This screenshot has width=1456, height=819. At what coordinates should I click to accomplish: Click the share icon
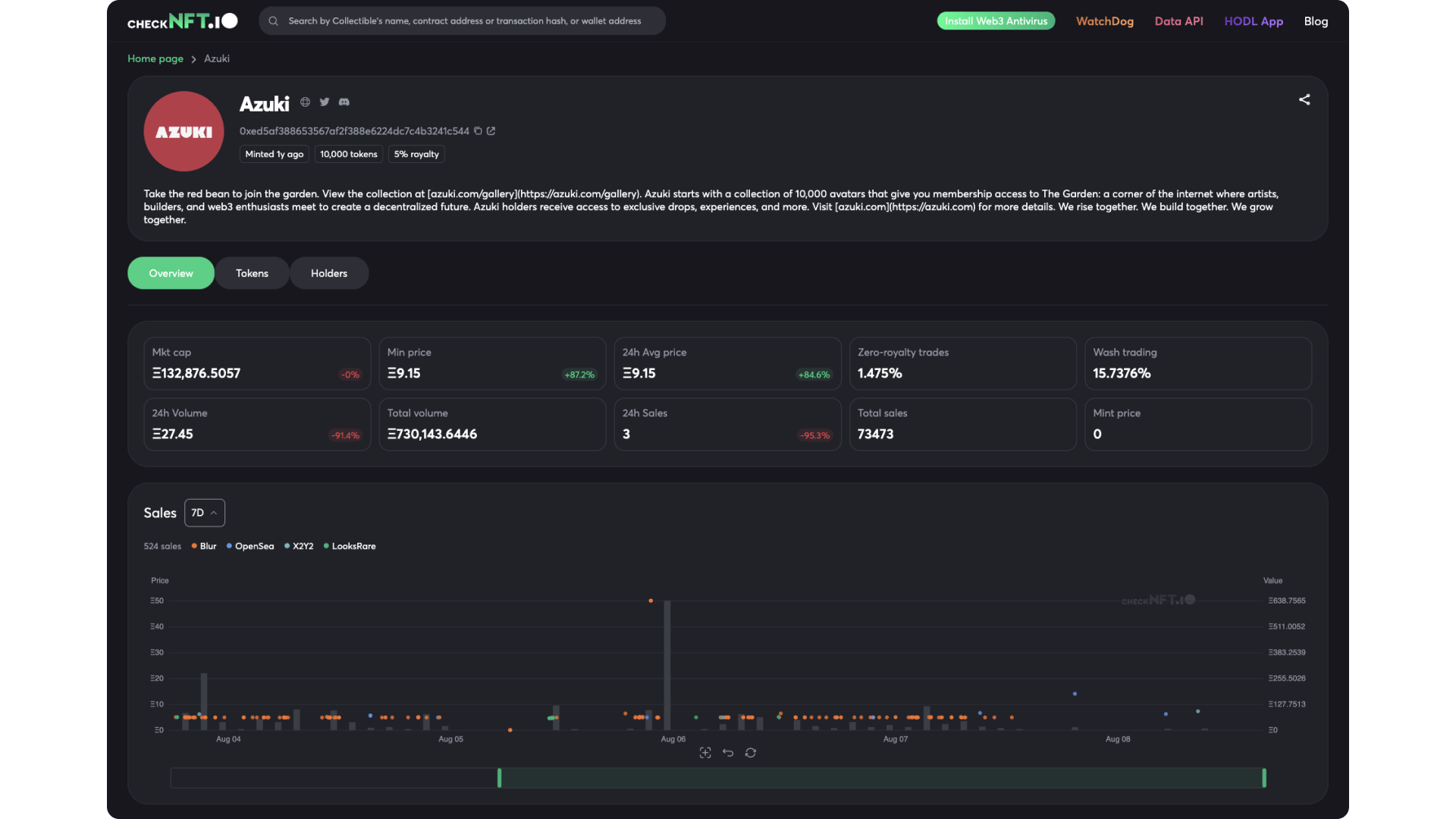coord(1304,99)
